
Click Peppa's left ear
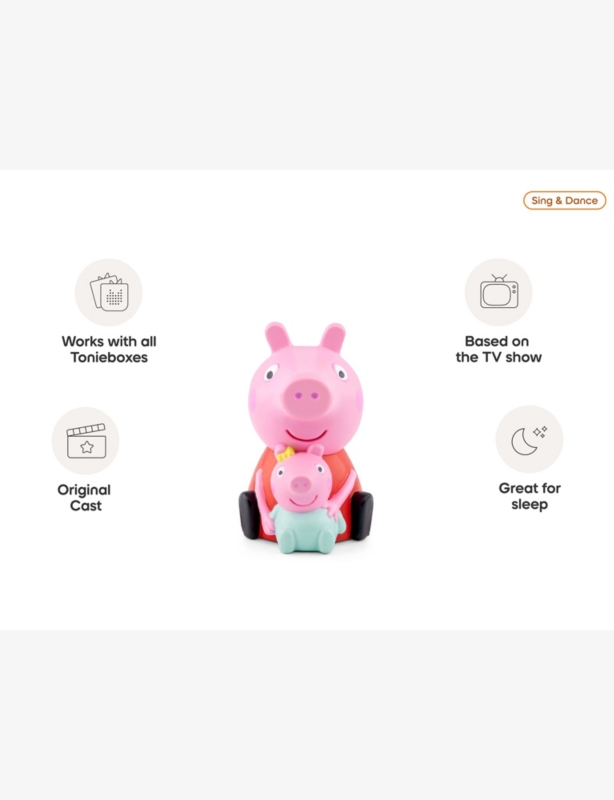click(278, 337)
